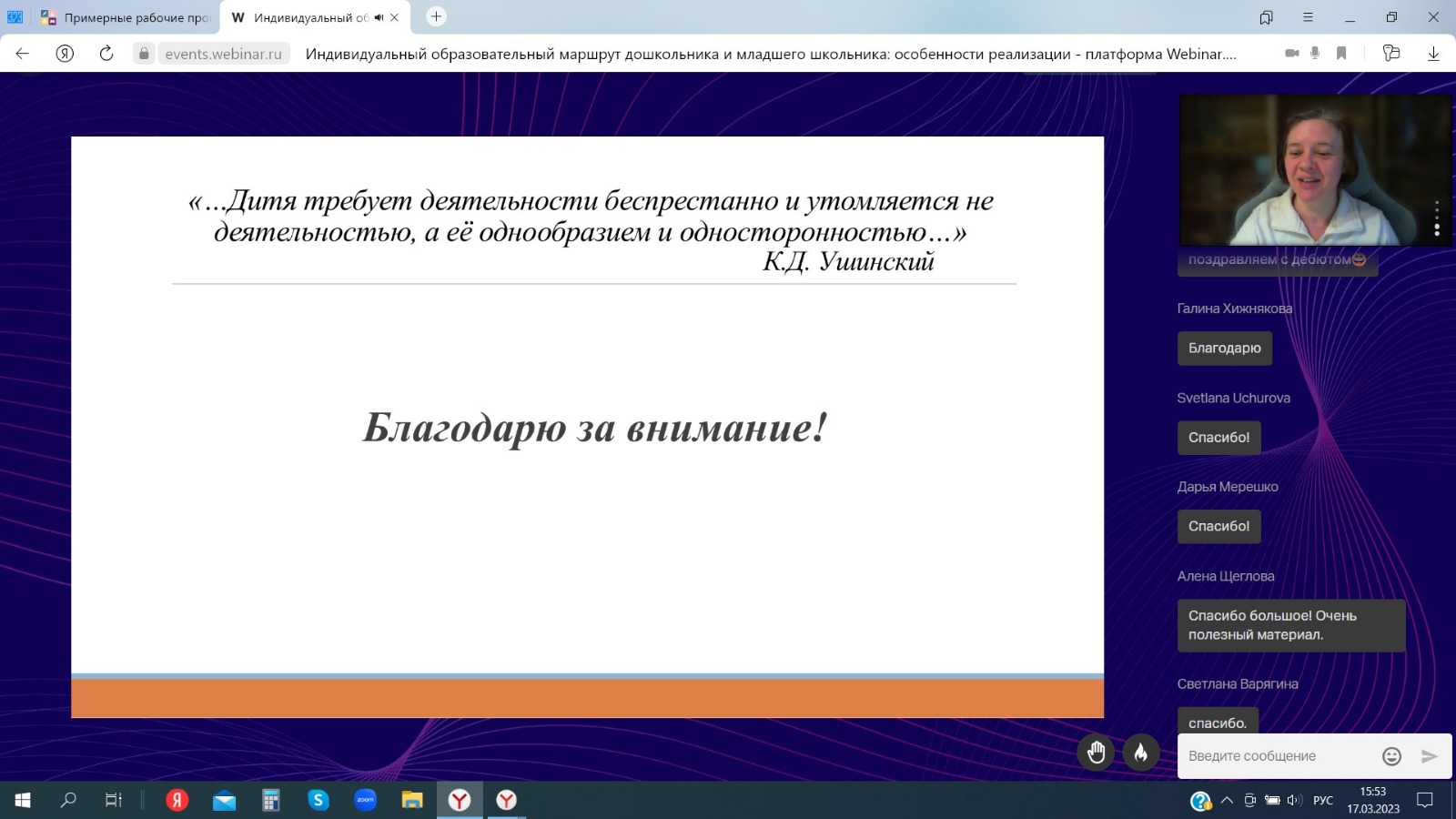Screen dimensions: 1456x819
Task: Type in the Введите сообщение field
Action: click(x=1274, y=756)
